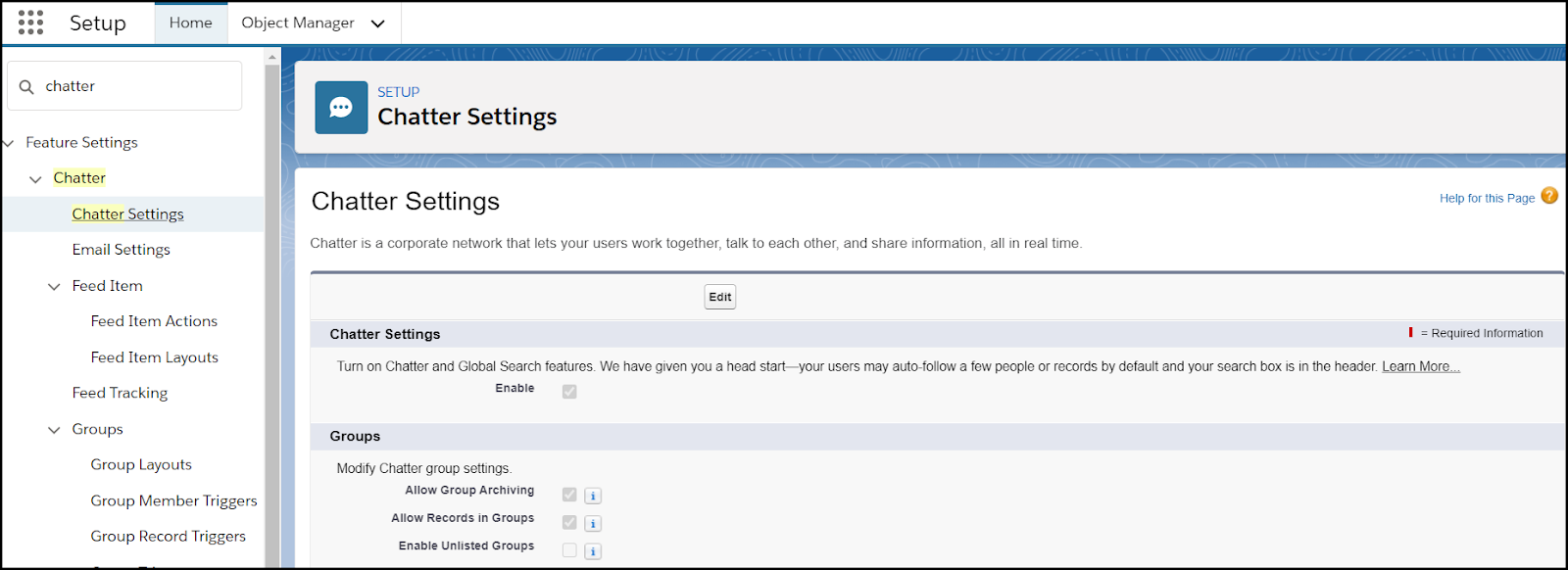Click the Groups section header
The width and height of the screenshot is (1568, 570).
[355, 437]
